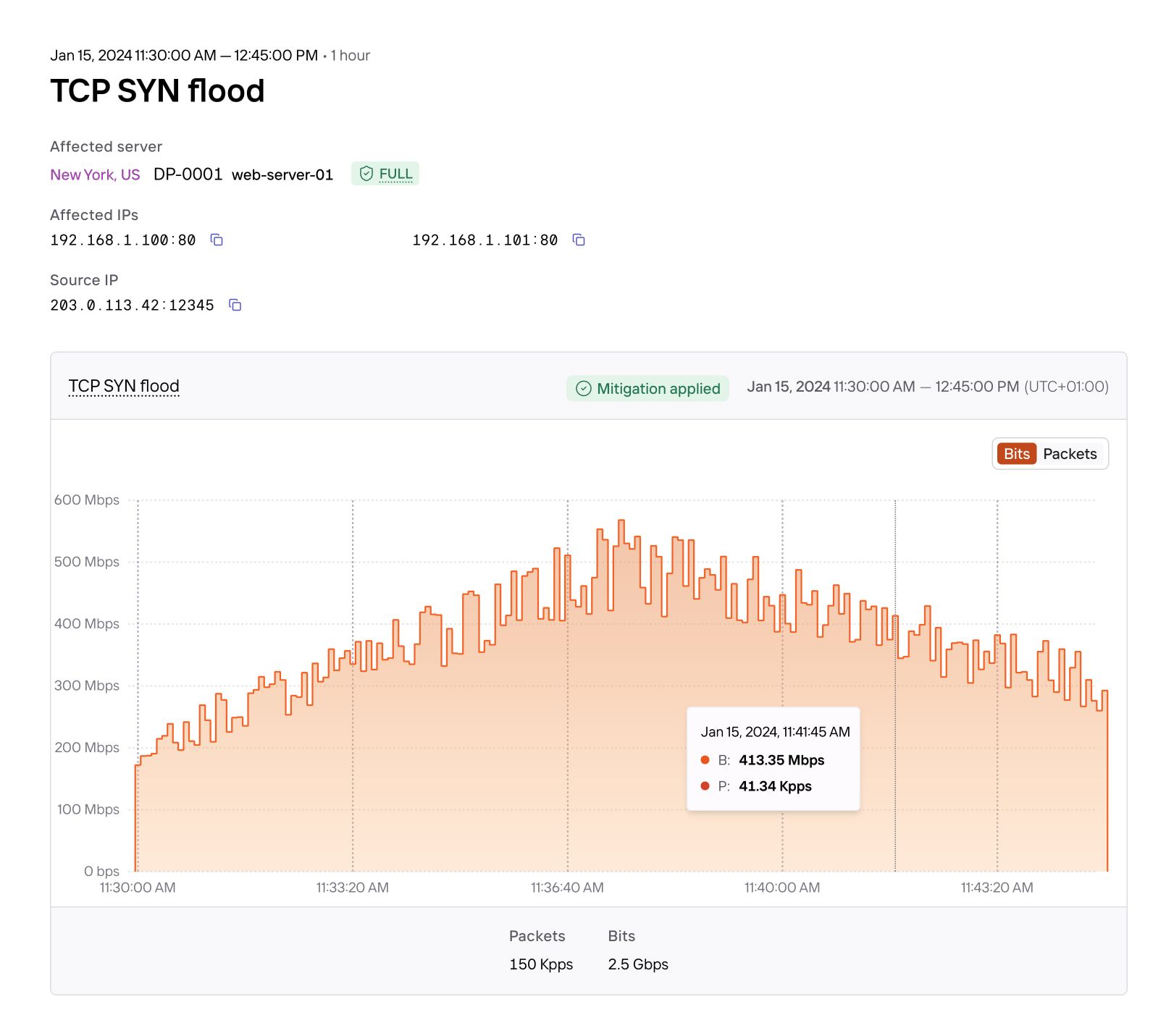Open the New York, US location link
This screenshot has height=1036, width=1174.
pos(95,174)
